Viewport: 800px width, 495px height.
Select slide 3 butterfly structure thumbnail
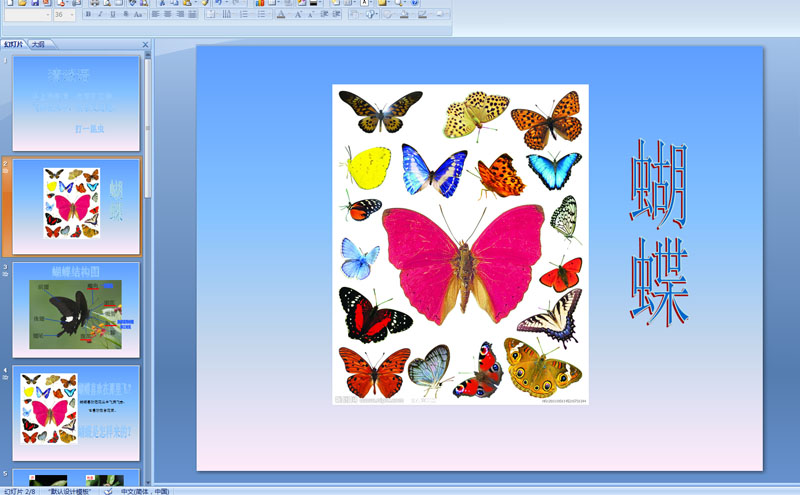(x=76, y=309)
